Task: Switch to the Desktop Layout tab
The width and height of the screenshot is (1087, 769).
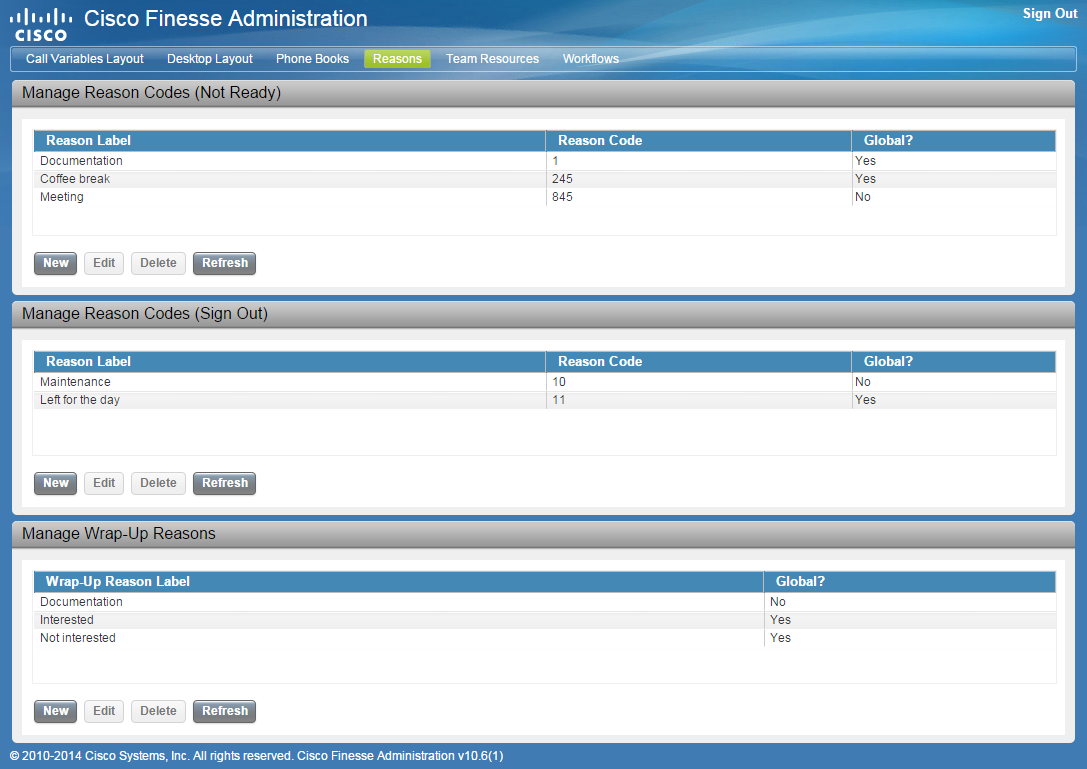Action: point(209,59)
